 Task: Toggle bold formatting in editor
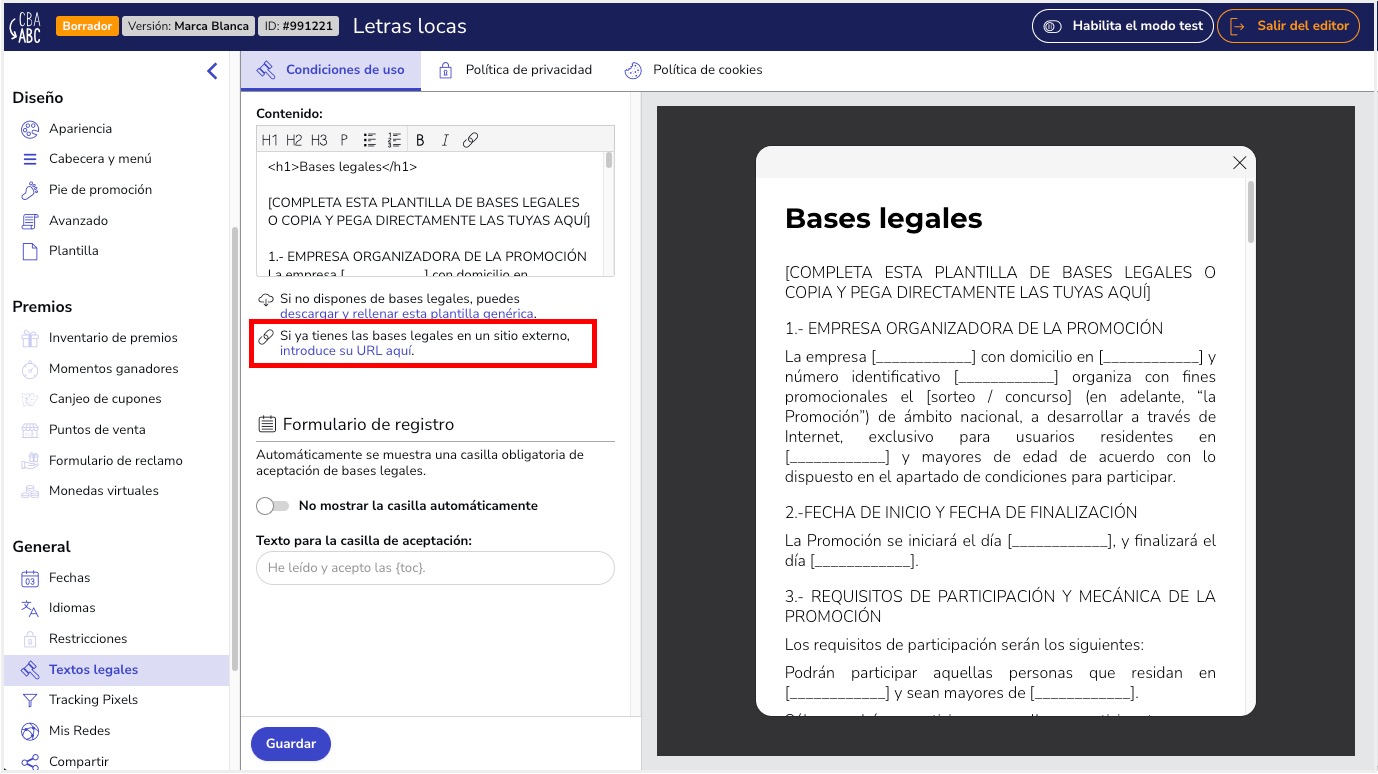(420, 140)
